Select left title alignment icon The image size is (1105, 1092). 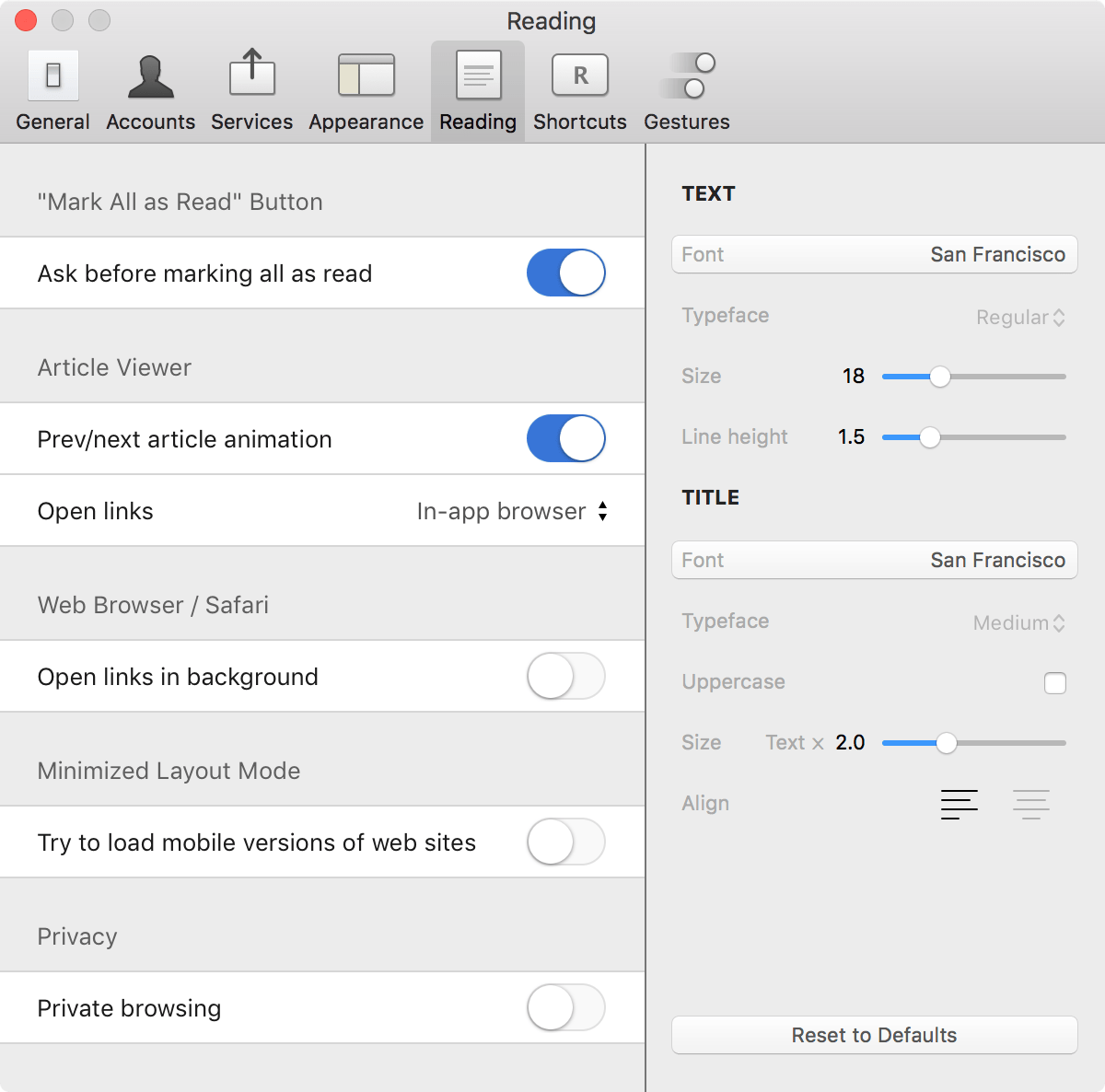click(x=959, y=804)
